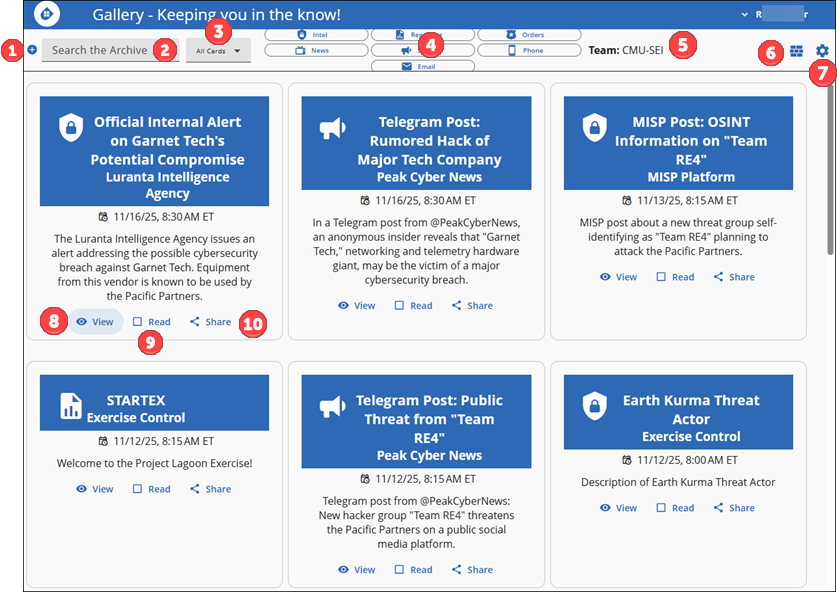This screenshot has width=837, height=592.
Task: Mark Rumored Hack Telegram card as Read
Action: (414, 306)
